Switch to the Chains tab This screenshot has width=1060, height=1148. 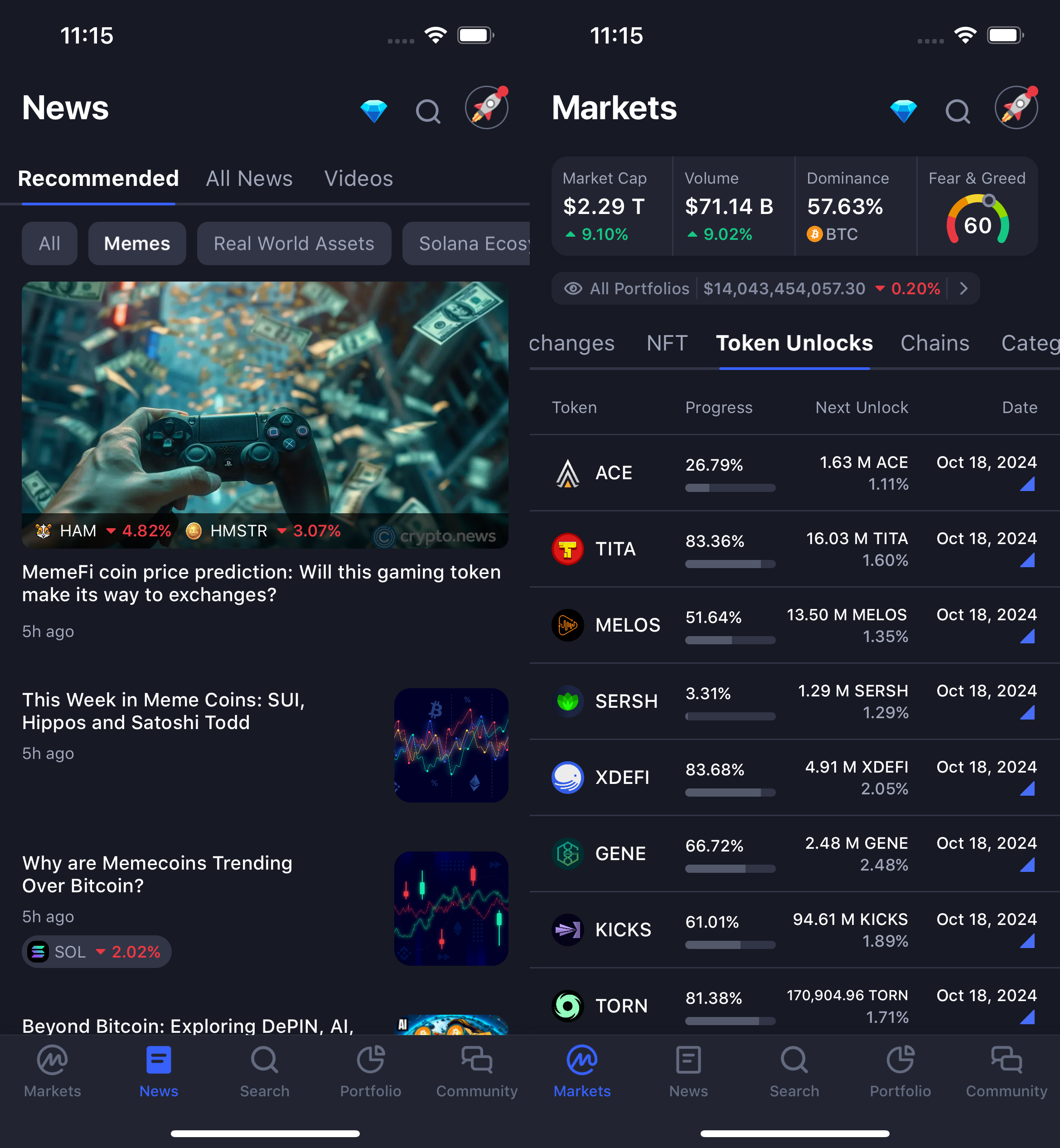click(x=934, y=343)
